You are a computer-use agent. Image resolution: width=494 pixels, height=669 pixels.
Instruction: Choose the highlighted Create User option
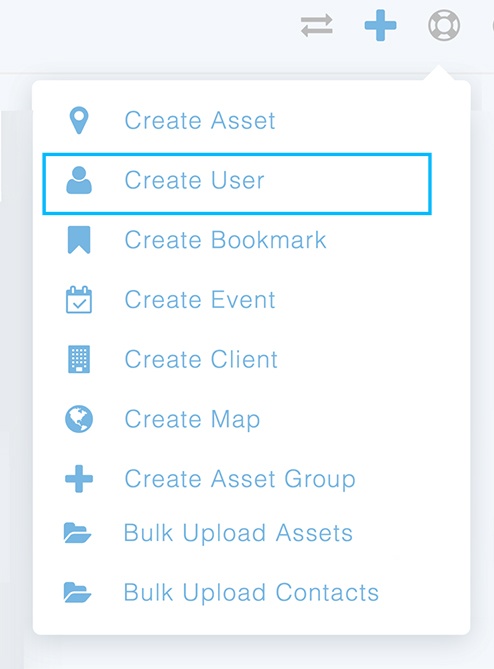point(237,184)
